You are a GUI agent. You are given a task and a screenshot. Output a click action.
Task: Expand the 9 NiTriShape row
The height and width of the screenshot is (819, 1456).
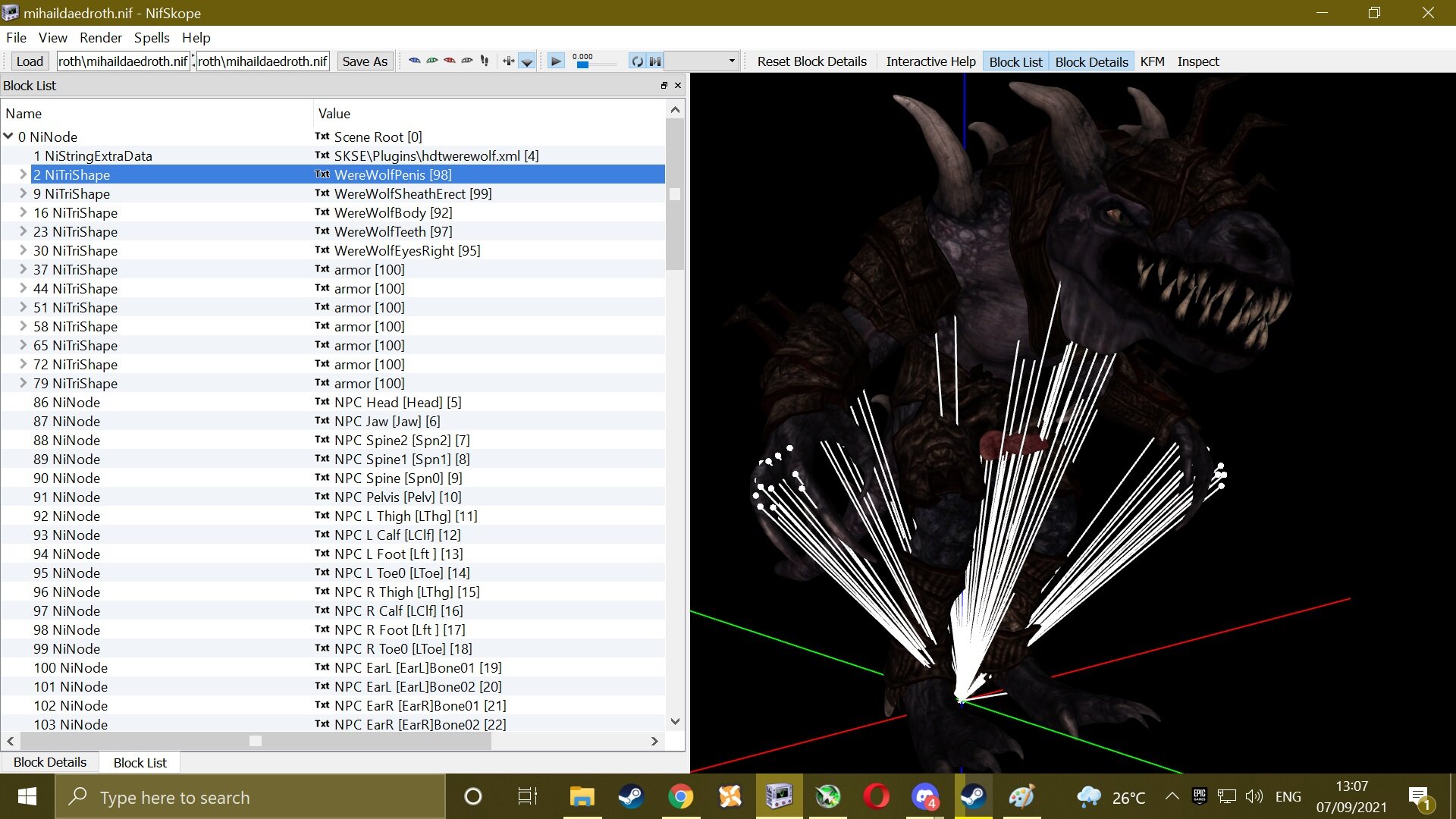click(23, 193)
